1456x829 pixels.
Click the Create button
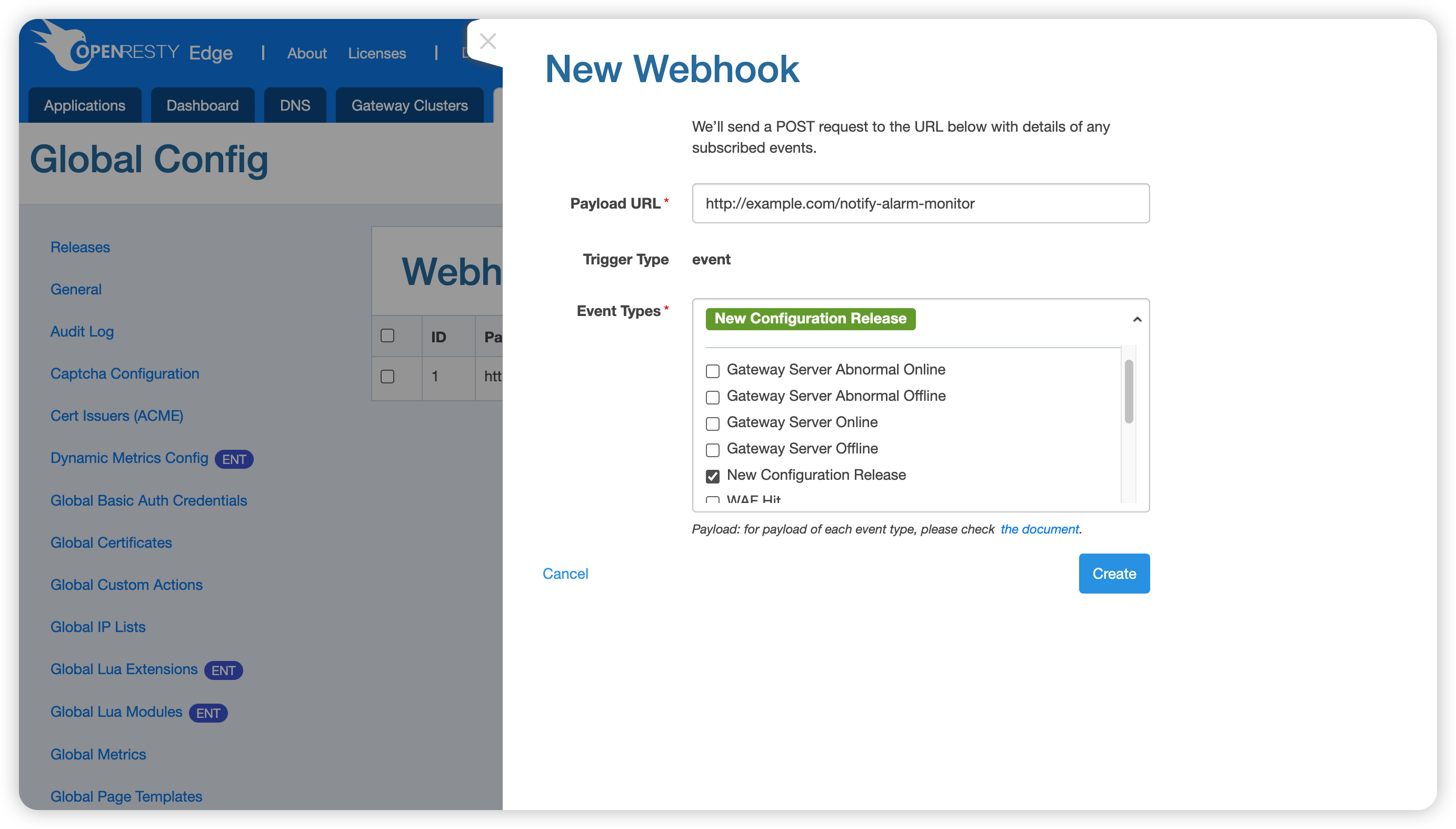(1113, 574)
